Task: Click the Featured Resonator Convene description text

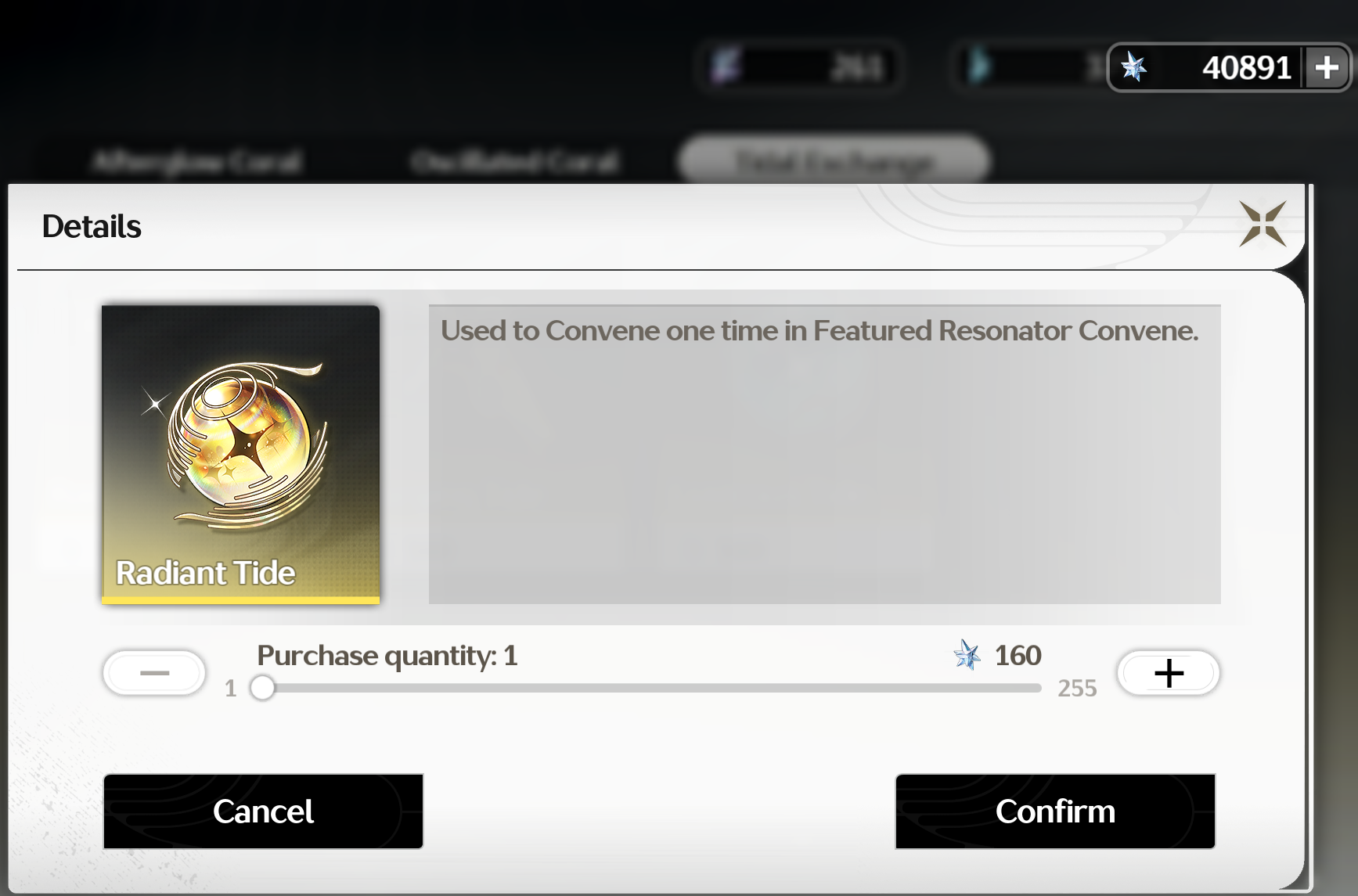Action: coord(819,331)
